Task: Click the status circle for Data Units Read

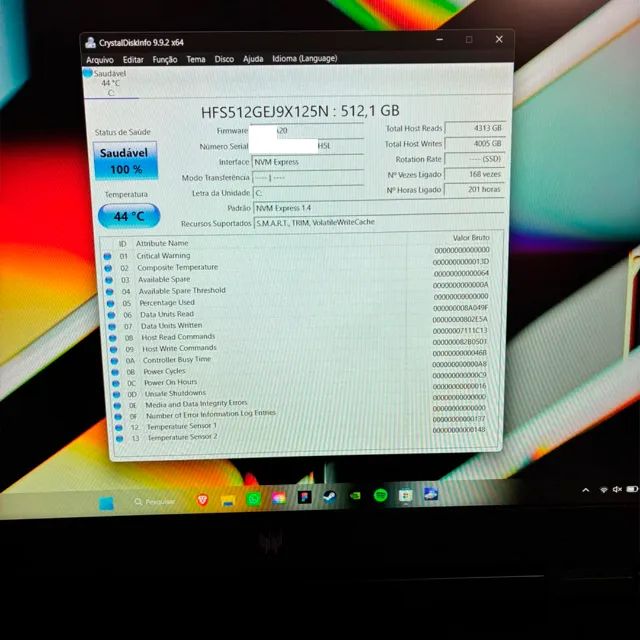Action: (x=111, y=315)
